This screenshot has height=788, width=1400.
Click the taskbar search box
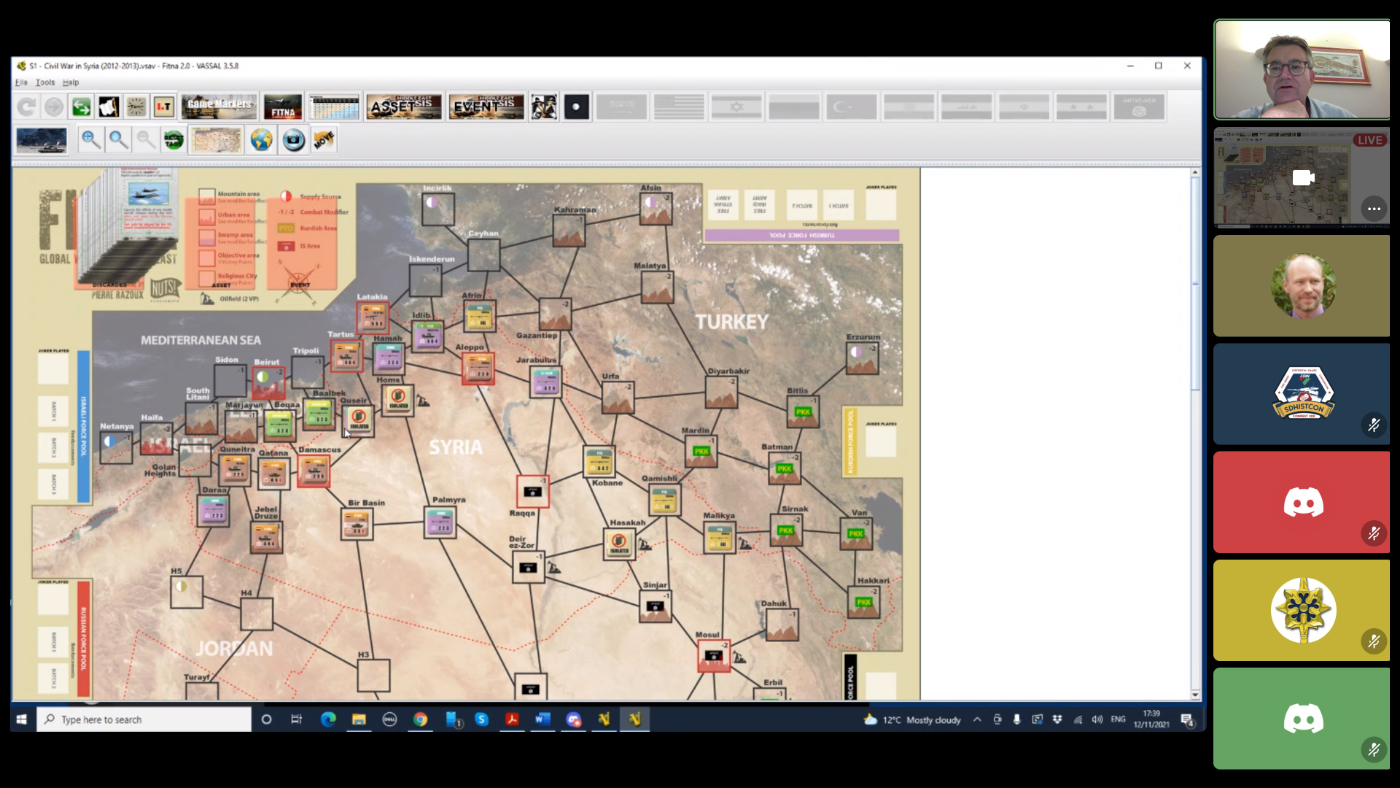(144, 719)
